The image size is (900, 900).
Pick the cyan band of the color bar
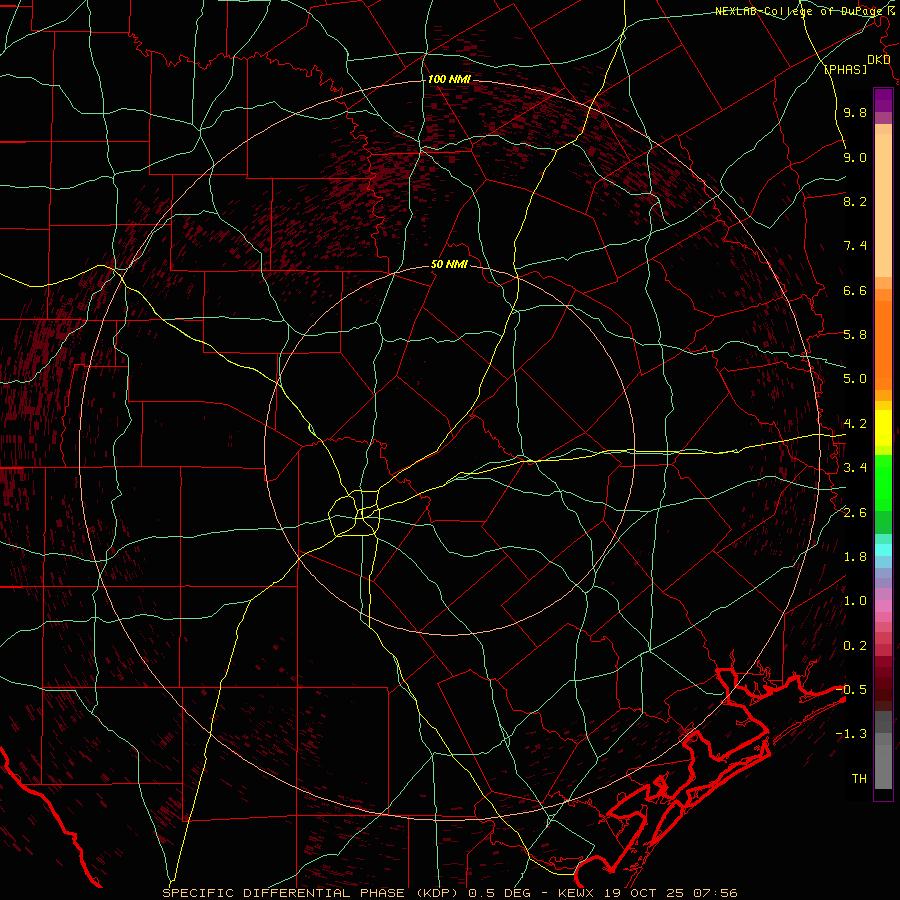[883, 550]
